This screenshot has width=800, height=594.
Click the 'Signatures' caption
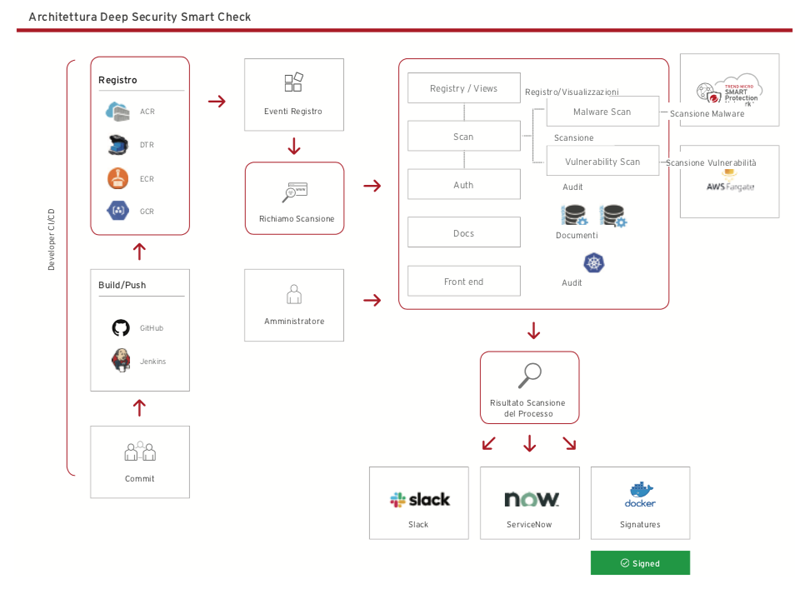[640, 524]
